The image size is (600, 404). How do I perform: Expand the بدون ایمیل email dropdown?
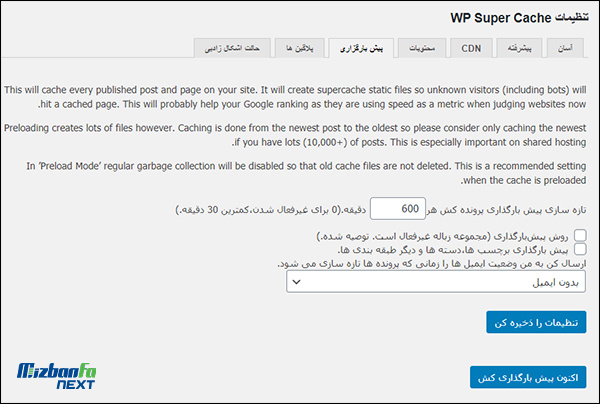pos(436,284)
